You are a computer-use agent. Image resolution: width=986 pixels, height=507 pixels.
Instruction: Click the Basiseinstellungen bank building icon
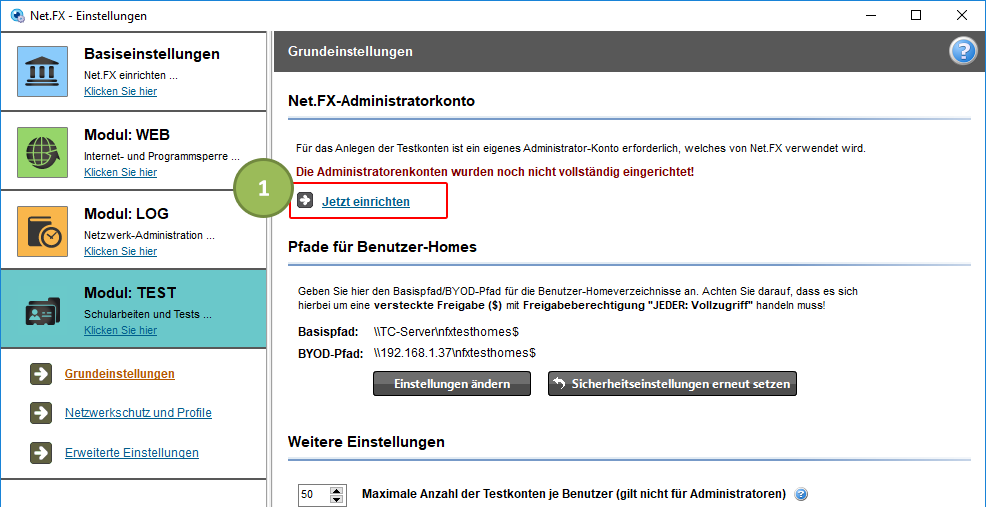tap(42, 71)
